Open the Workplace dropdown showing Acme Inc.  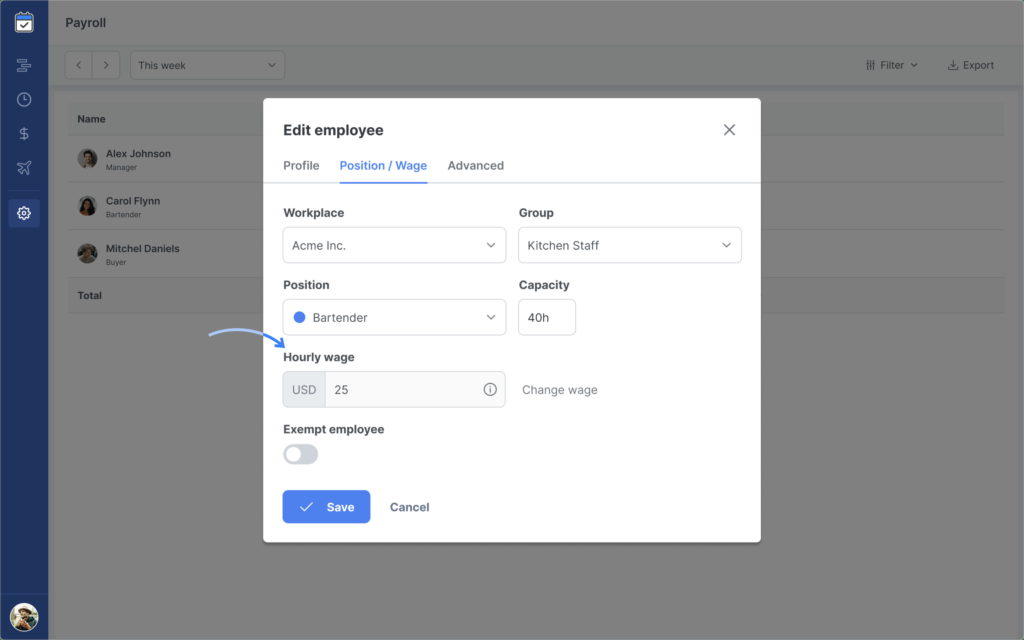click(x=393, y=245)
